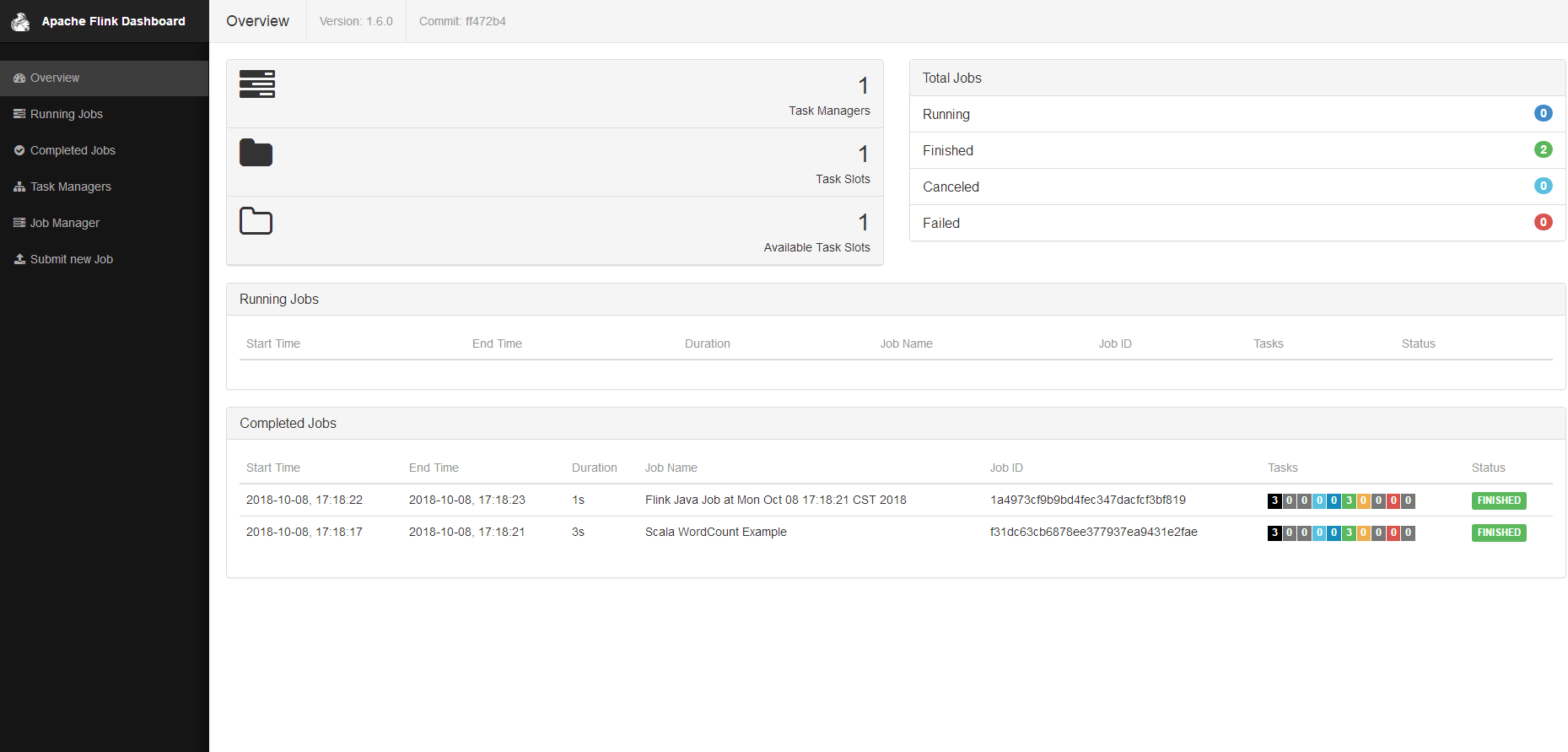The image size is (1568, 752).
Task: Click job ID 1a4973cf9b9bd4fec347dacfcf3bf819
Action: click(1087, 500)
